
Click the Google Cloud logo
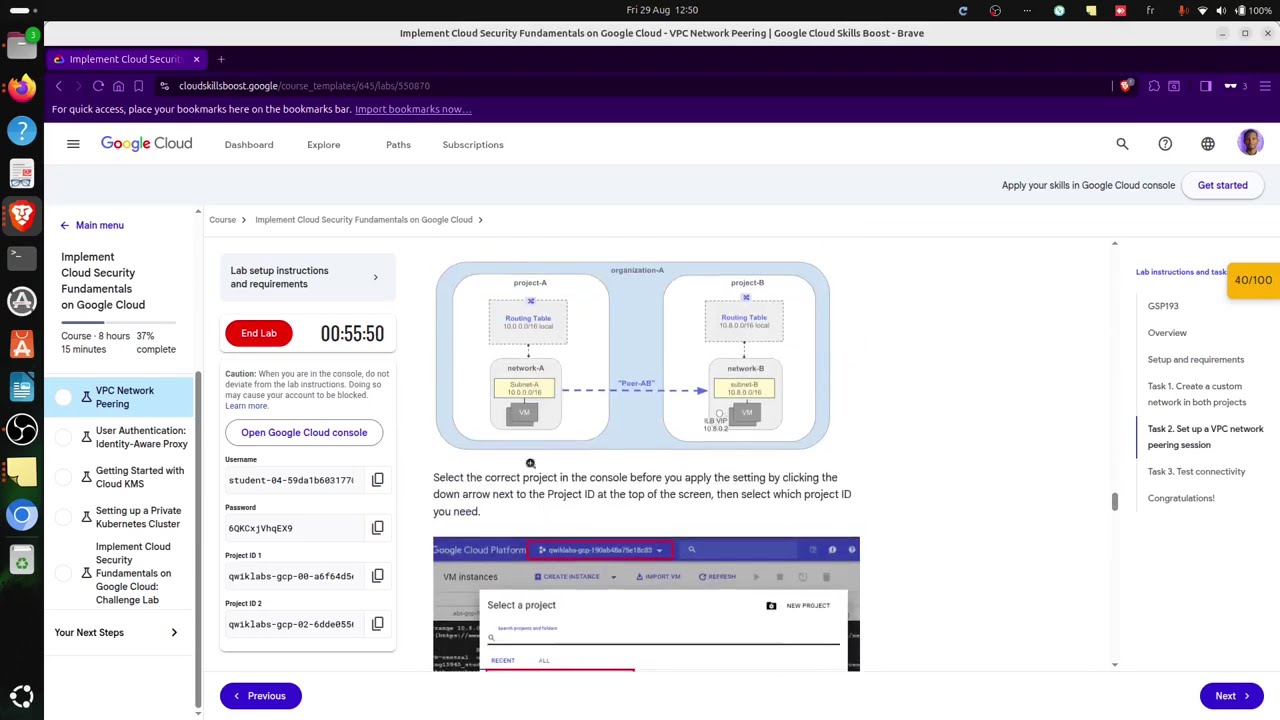tap(146, 144)
